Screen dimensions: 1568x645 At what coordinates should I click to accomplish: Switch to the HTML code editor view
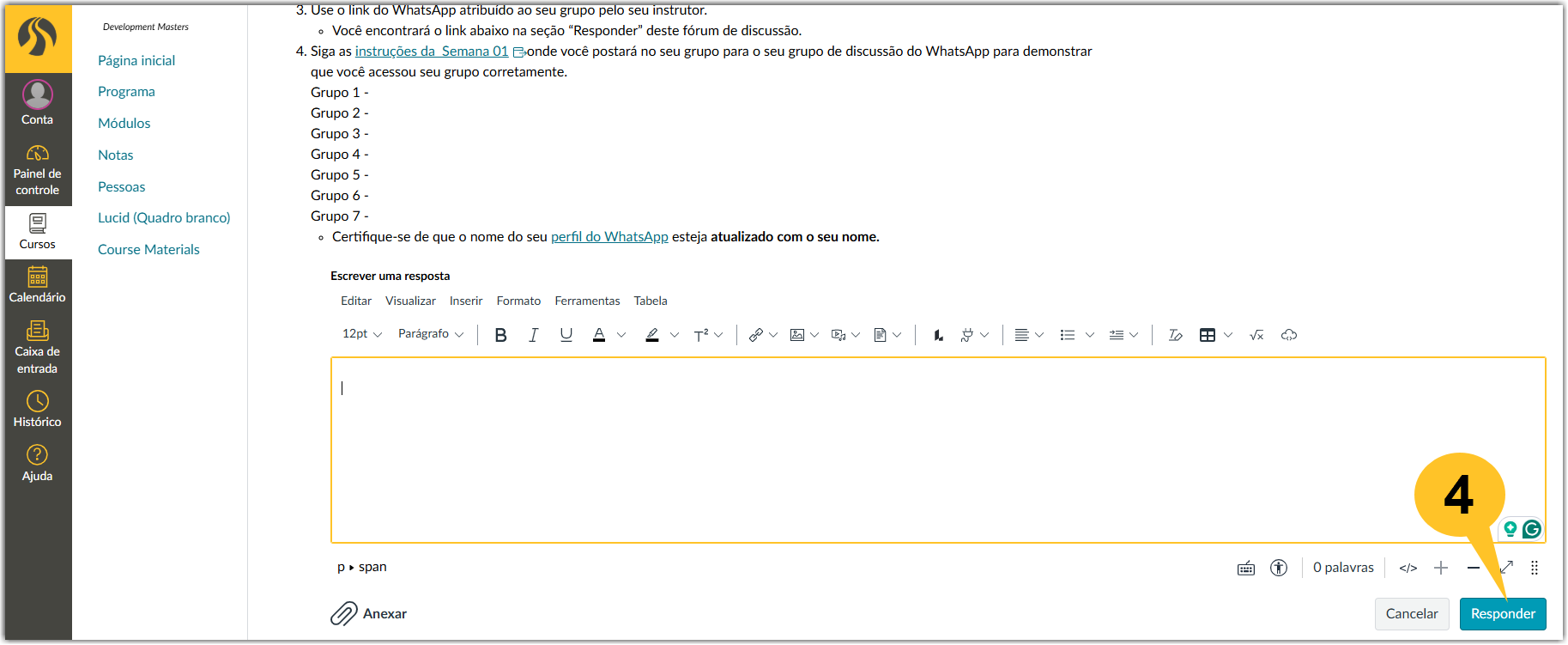(1408, 568)
